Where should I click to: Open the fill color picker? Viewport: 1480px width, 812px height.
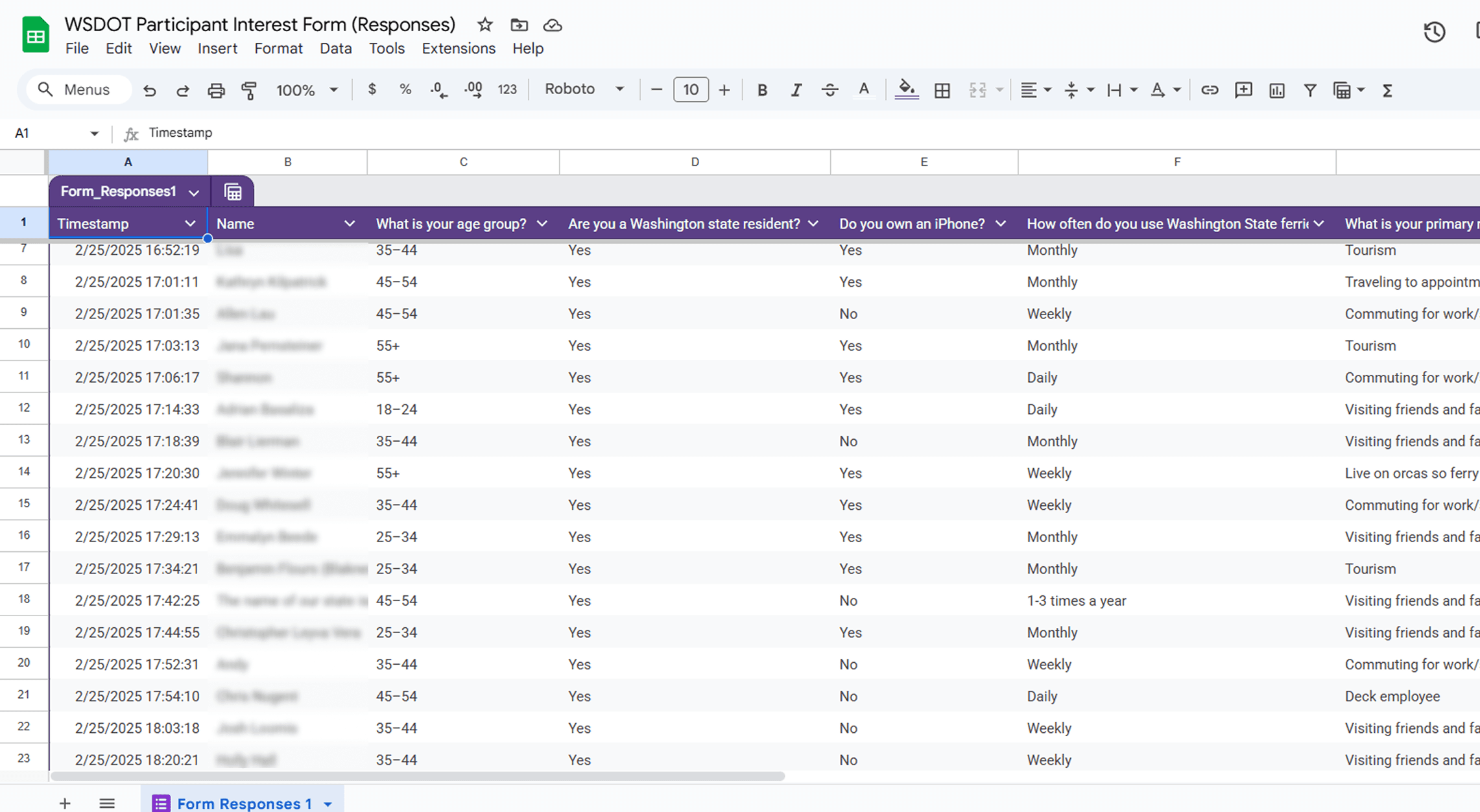point(907,90)
